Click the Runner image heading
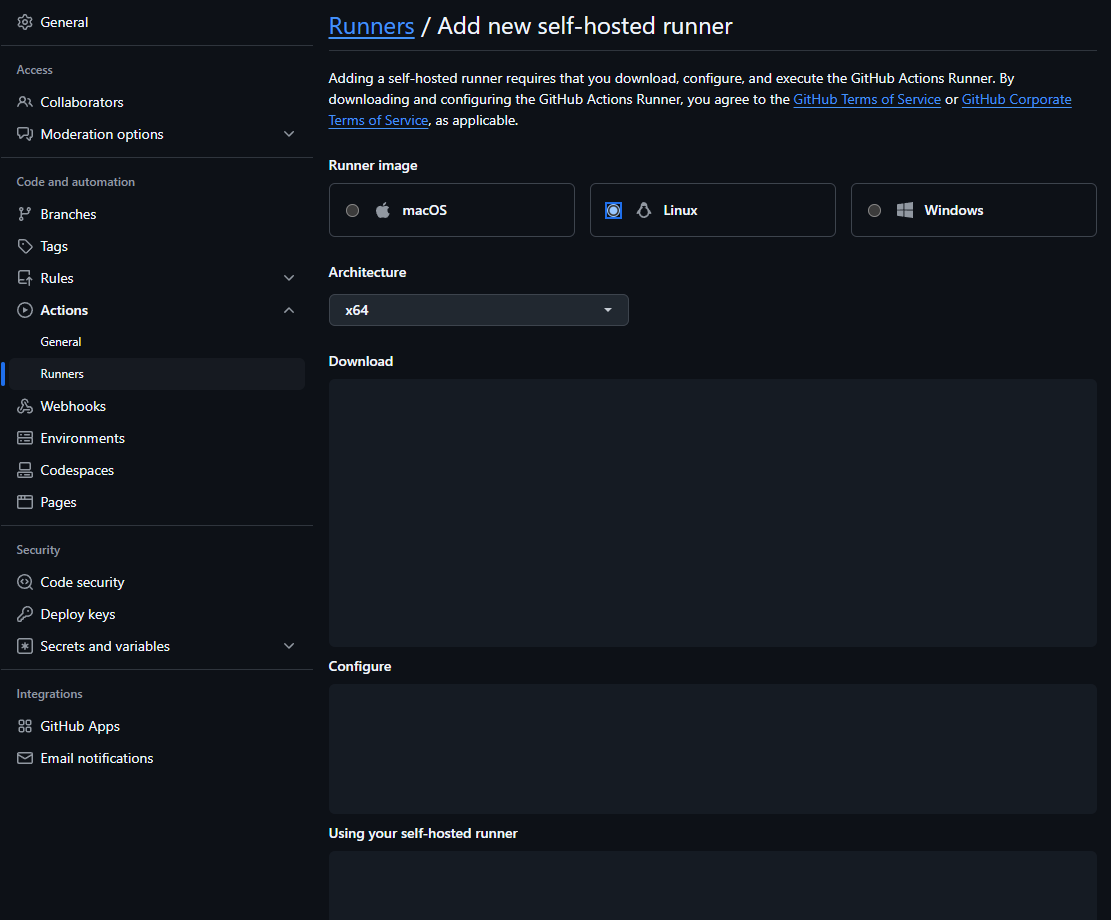Image resolution: width=1111 pixels, height=920 pixels. coord(373,165)
